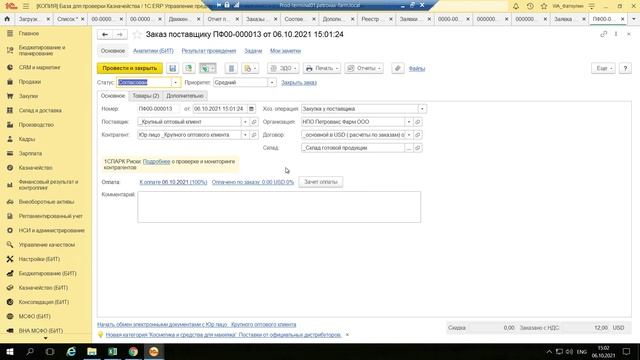Open the Договор record with its open icon
The width and height of the screenshot is (640, 360).
pos(418,135)
